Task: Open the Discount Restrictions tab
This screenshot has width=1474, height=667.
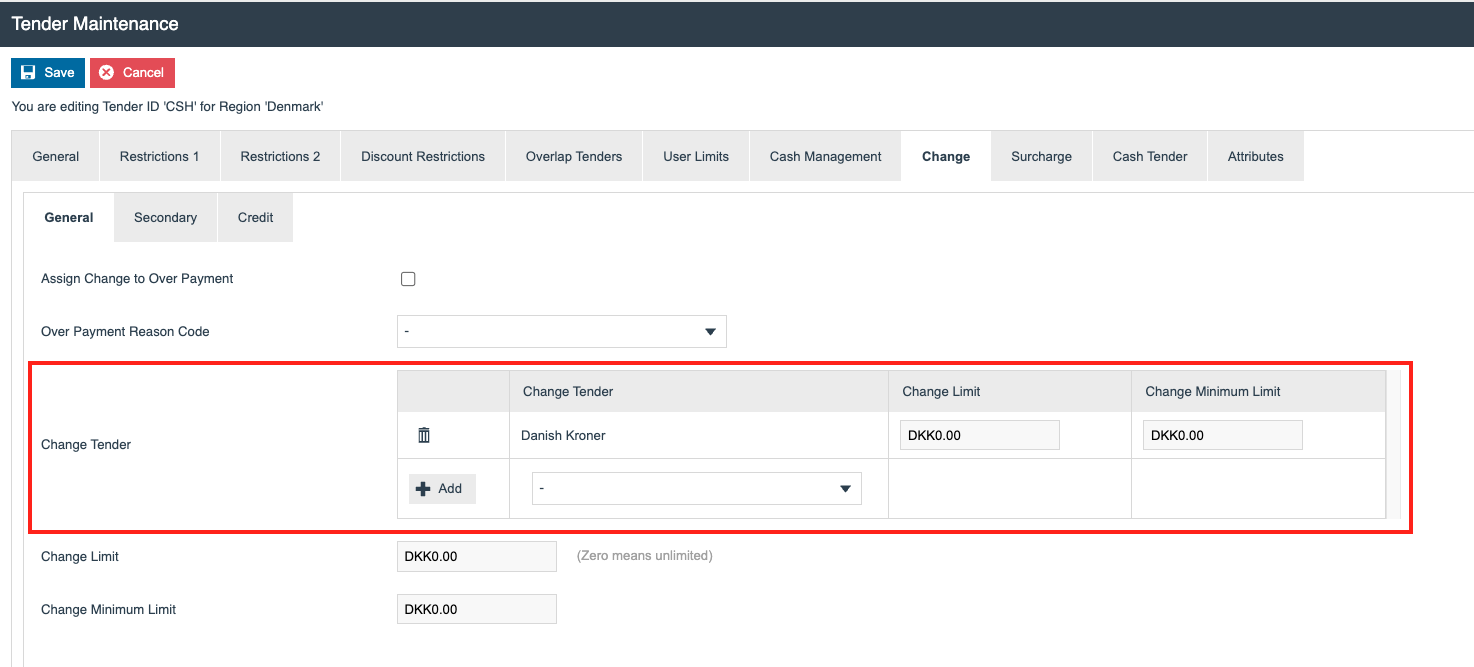Action: [x=423, y=156]
